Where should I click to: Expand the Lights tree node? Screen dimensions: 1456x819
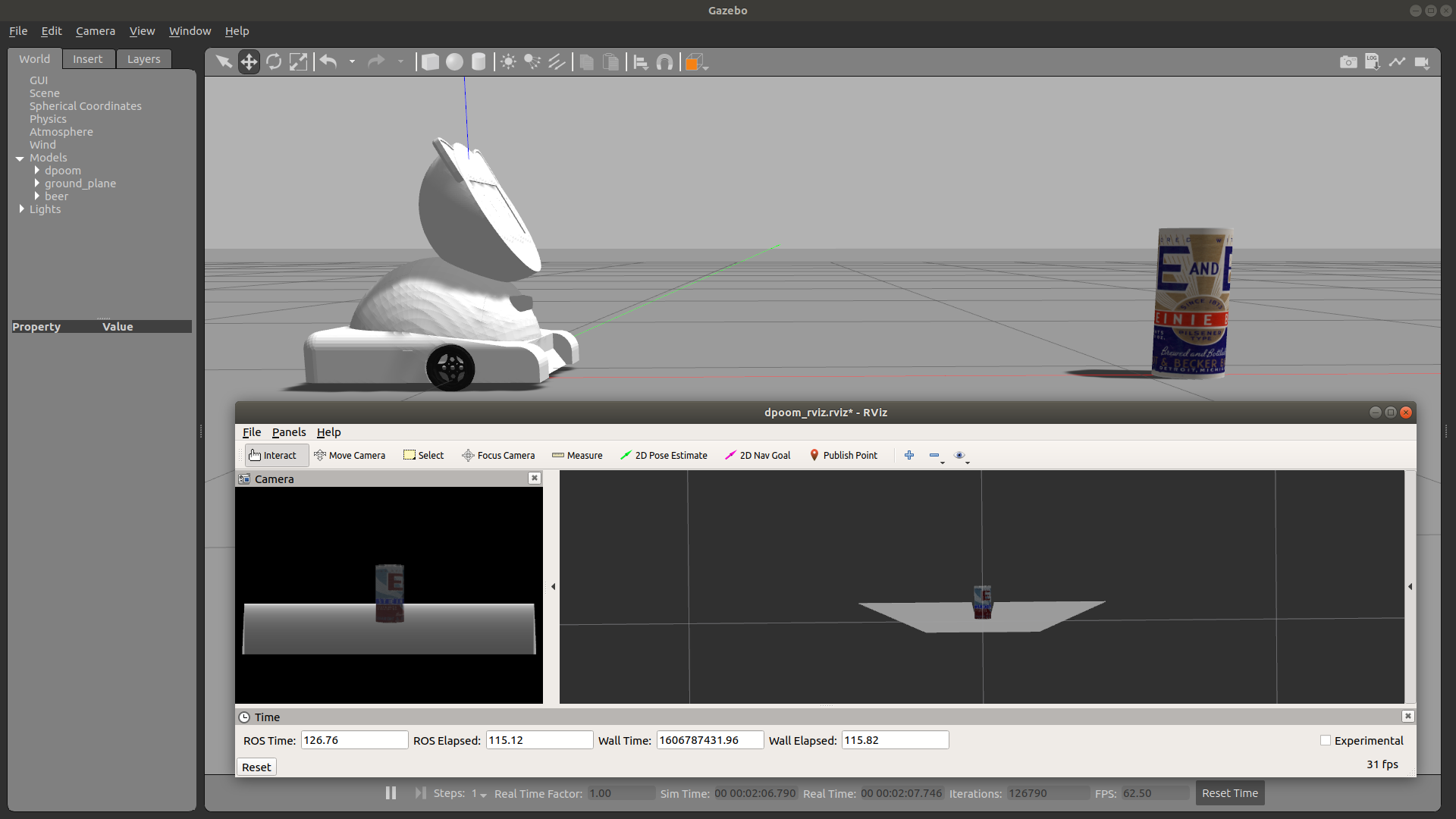(x=21, y=209)
